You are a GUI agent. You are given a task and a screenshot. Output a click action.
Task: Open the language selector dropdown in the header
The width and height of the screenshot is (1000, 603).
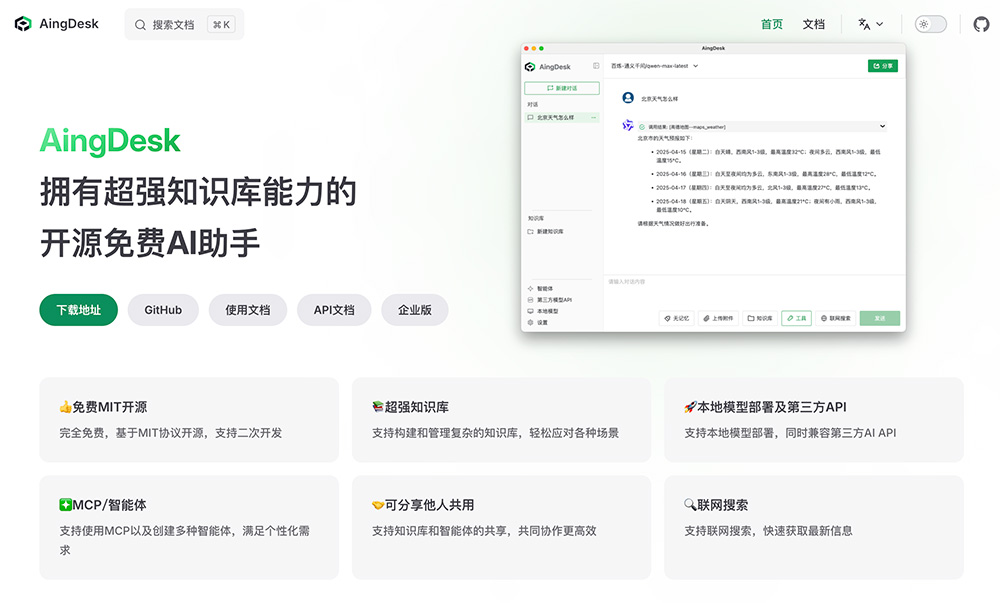click(x=871, y=24)
